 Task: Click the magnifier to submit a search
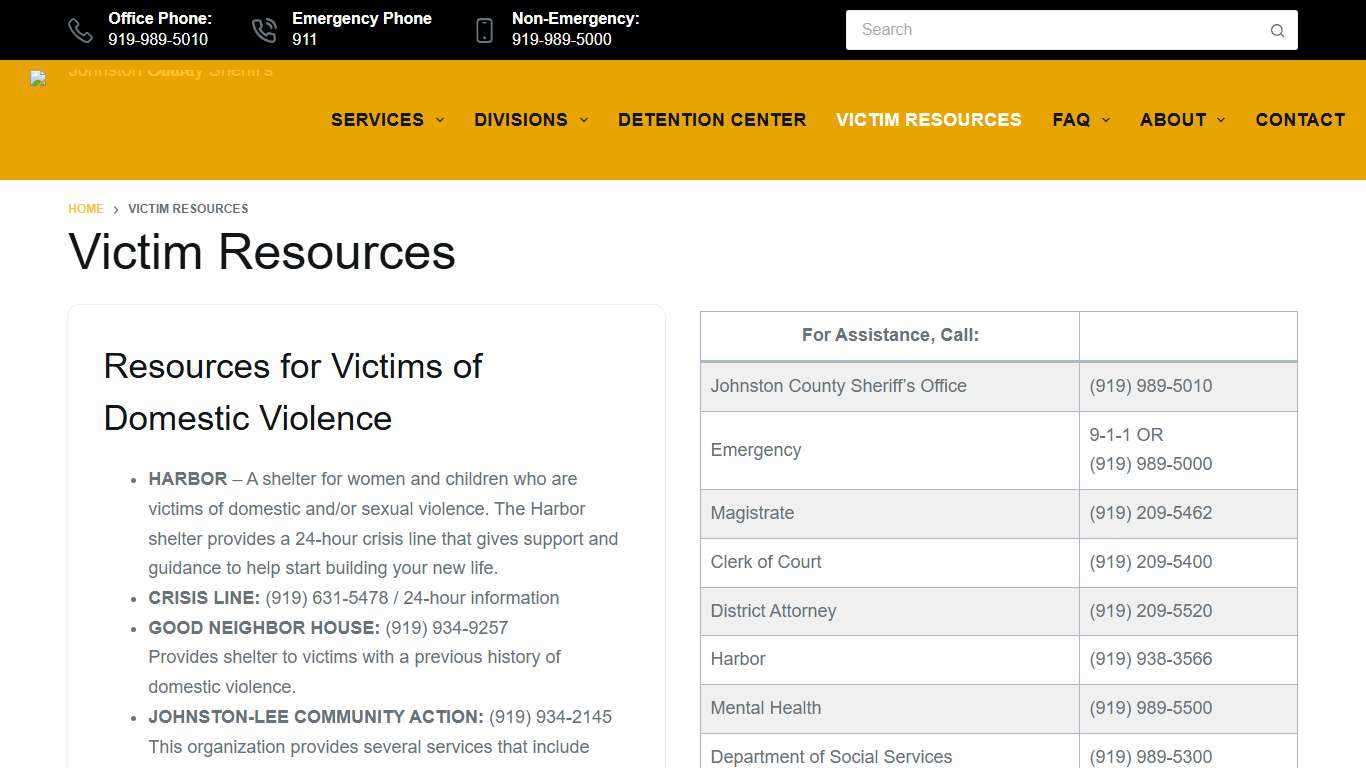point(1277,30)
